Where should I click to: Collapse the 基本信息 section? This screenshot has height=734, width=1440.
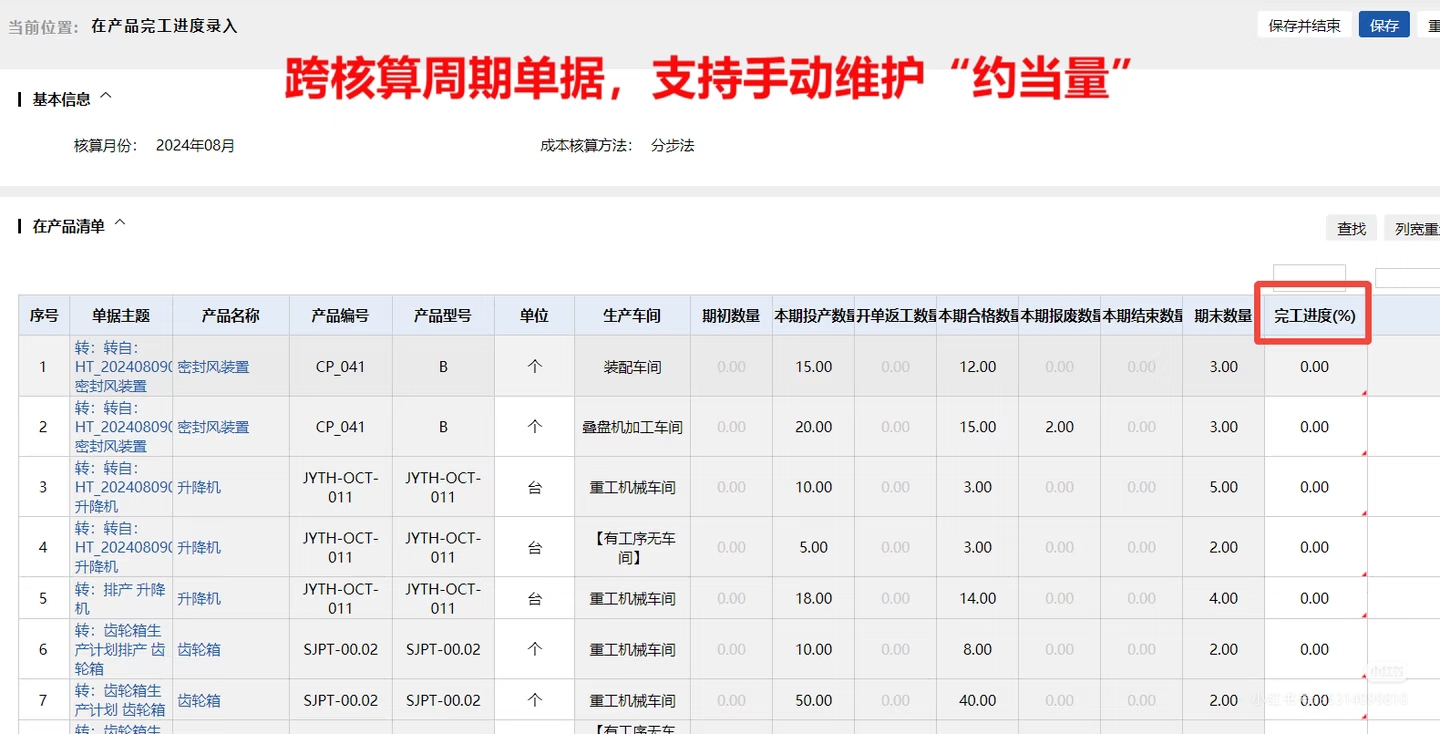[x=107, y=97]
